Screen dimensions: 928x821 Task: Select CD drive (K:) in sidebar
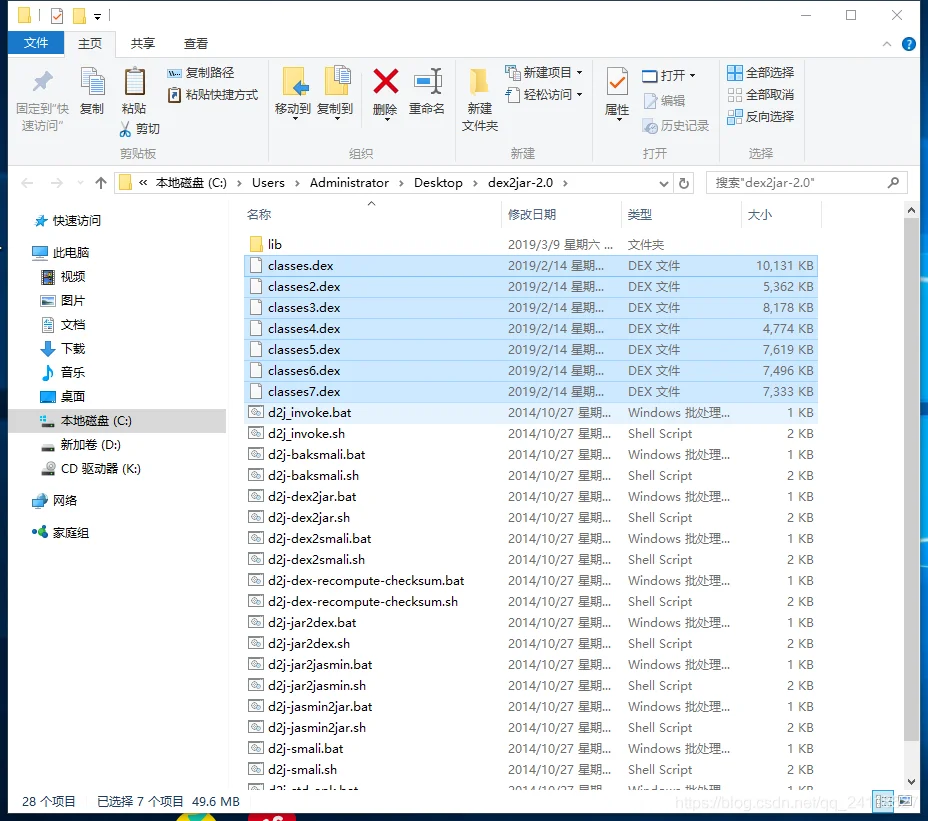click(91, 469)
